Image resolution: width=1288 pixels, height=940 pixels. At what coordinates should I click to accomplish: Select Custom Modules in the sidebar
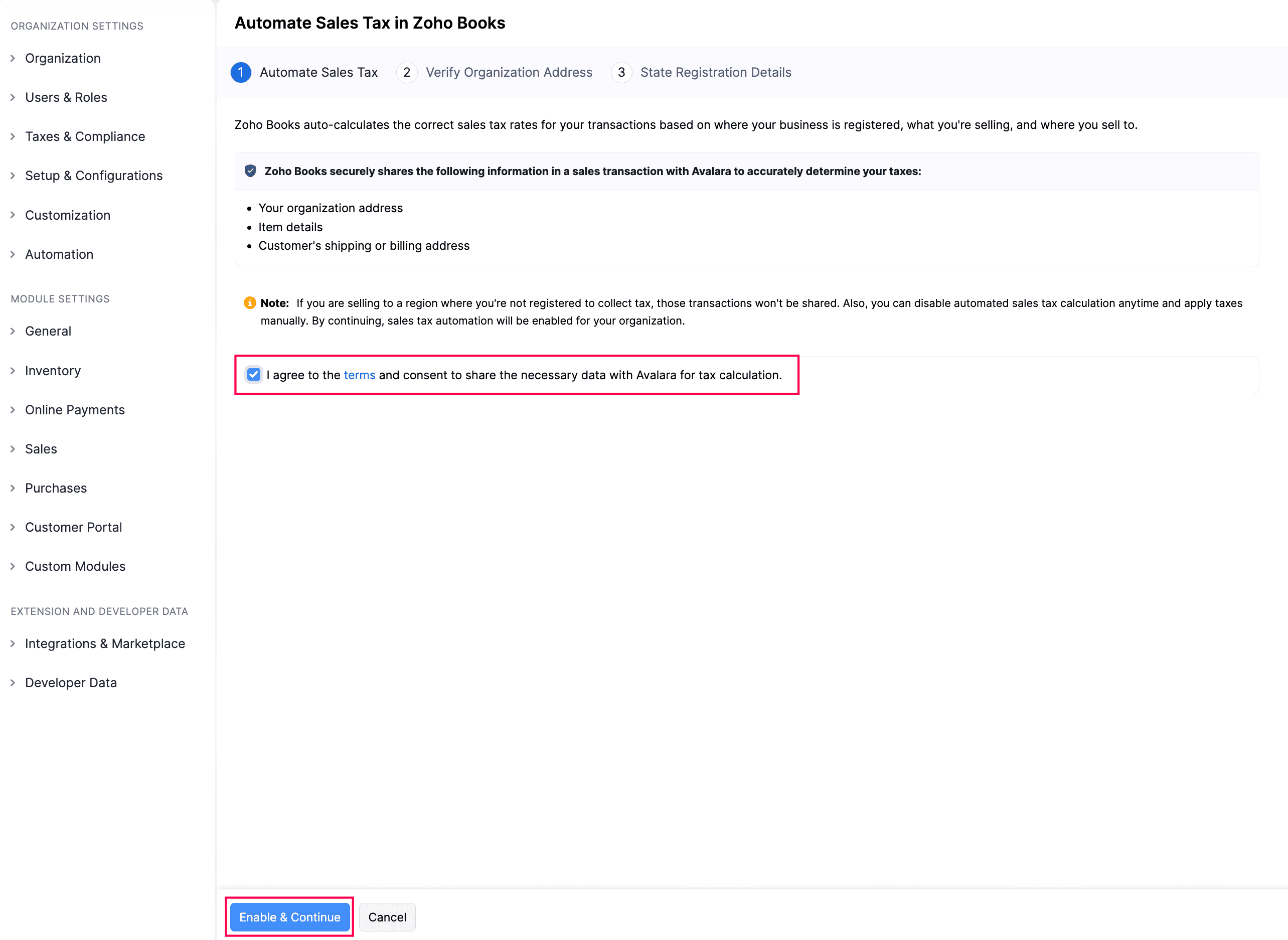pos(75,566)
